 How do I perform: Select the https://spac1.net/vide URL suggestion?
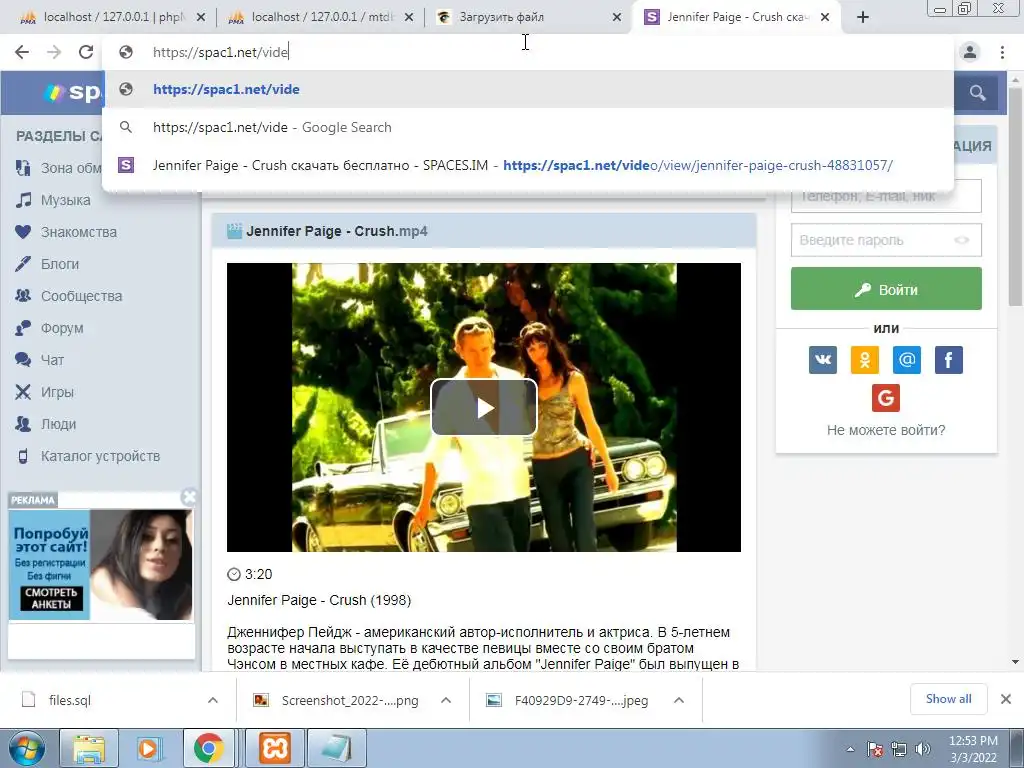coord(528,89)
